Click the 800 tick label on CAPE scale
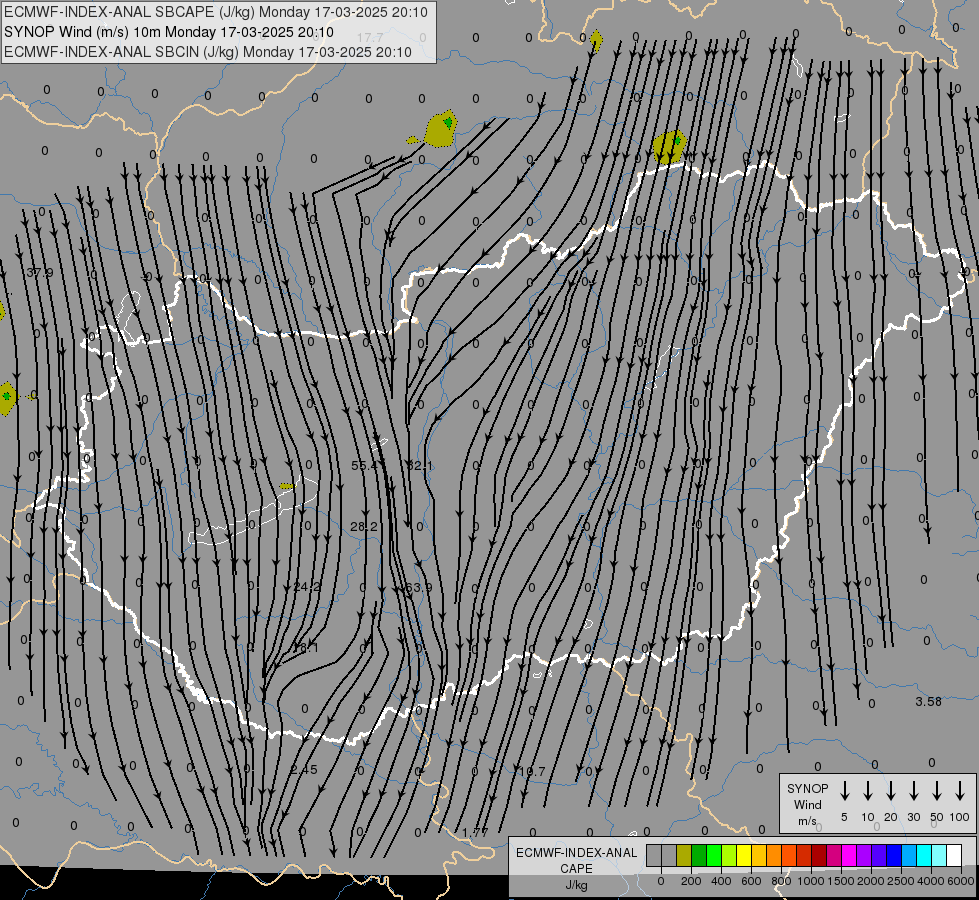Screen dimensions: 979x900 [x=781, y=881]
